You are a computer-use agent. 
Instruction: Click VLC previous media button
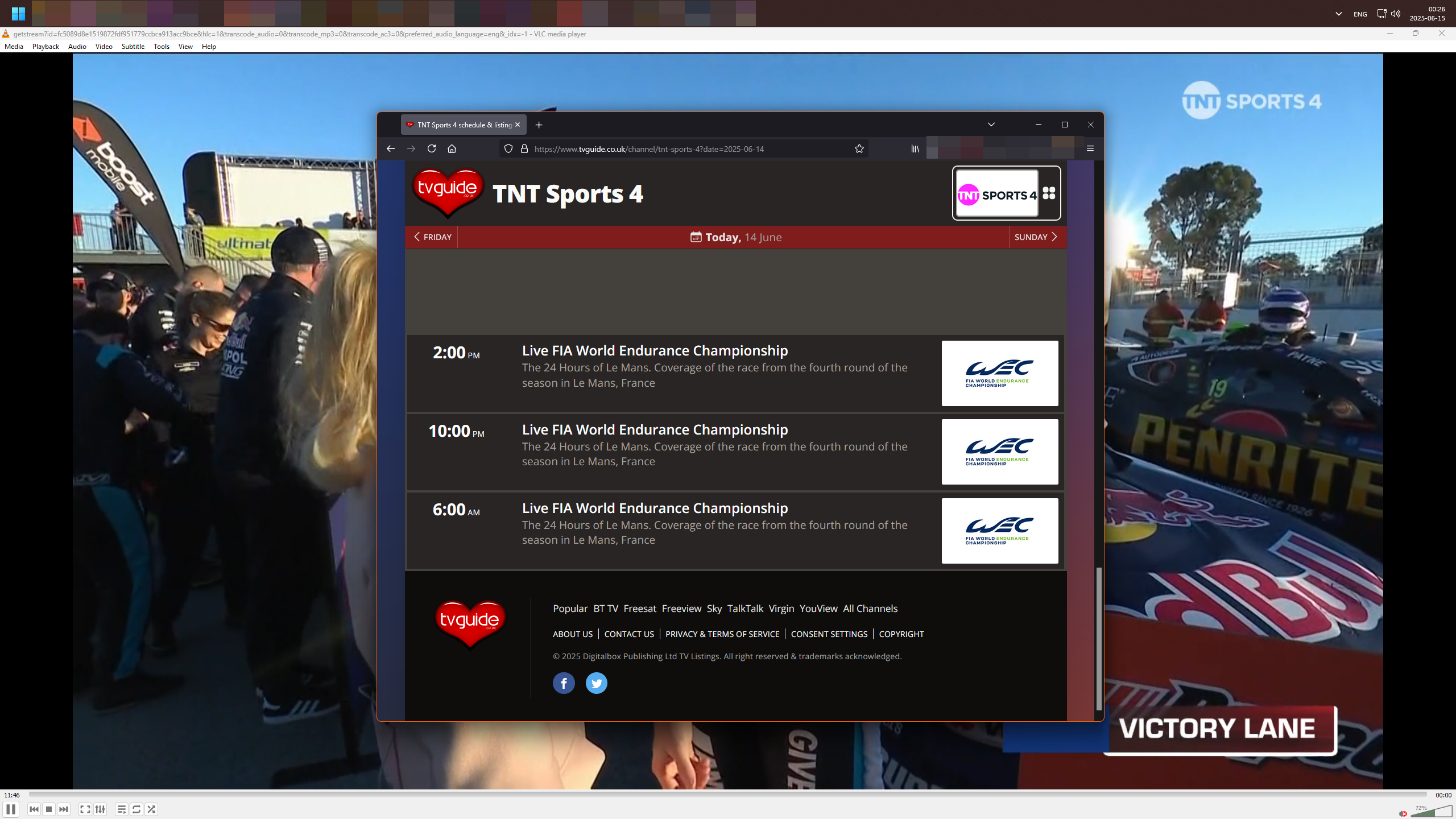34,809
